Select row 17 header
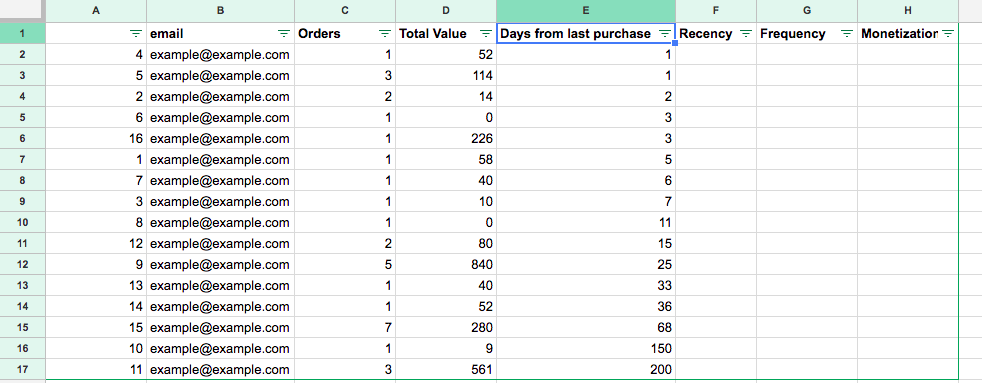The image size is (982, 383). [23, 369]
